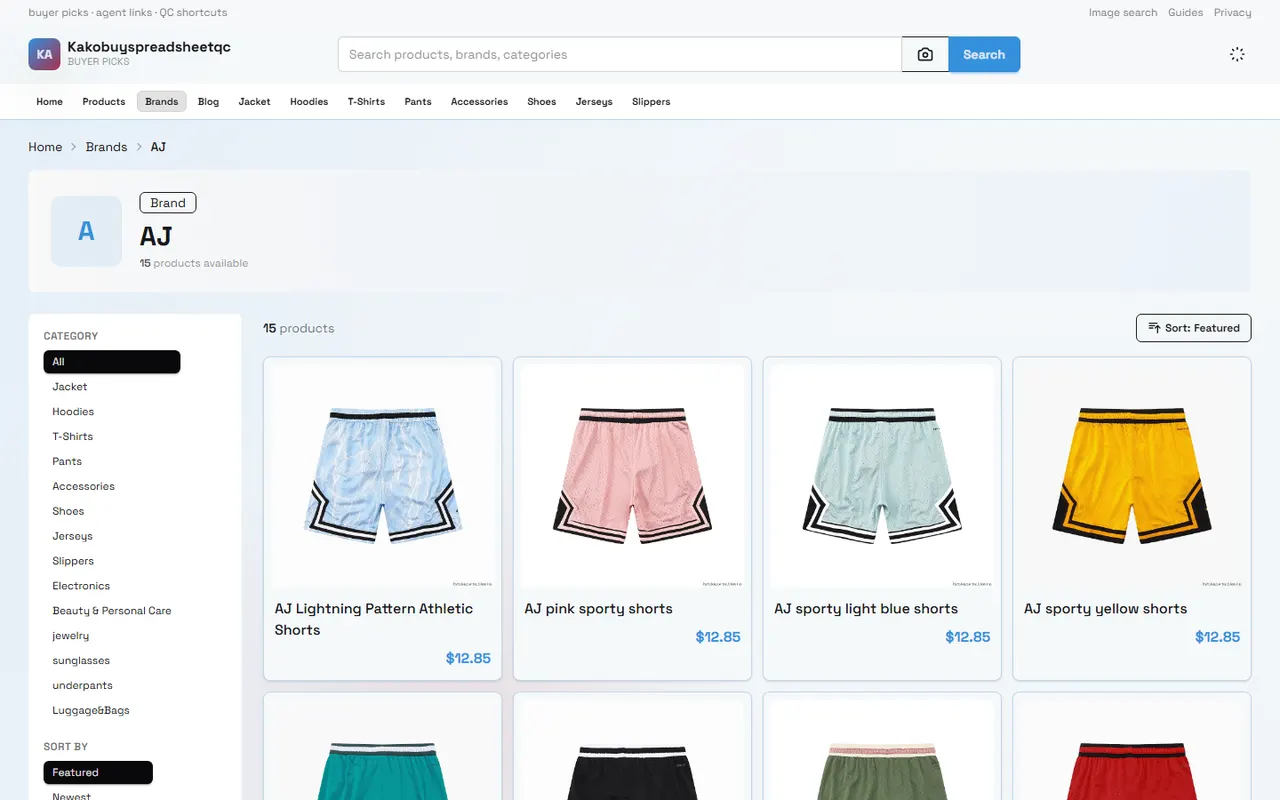The width and height of the screenshot is (1280, 800).
Task: Open the Privacy link in header
Action: click(x=1233, y=13)
